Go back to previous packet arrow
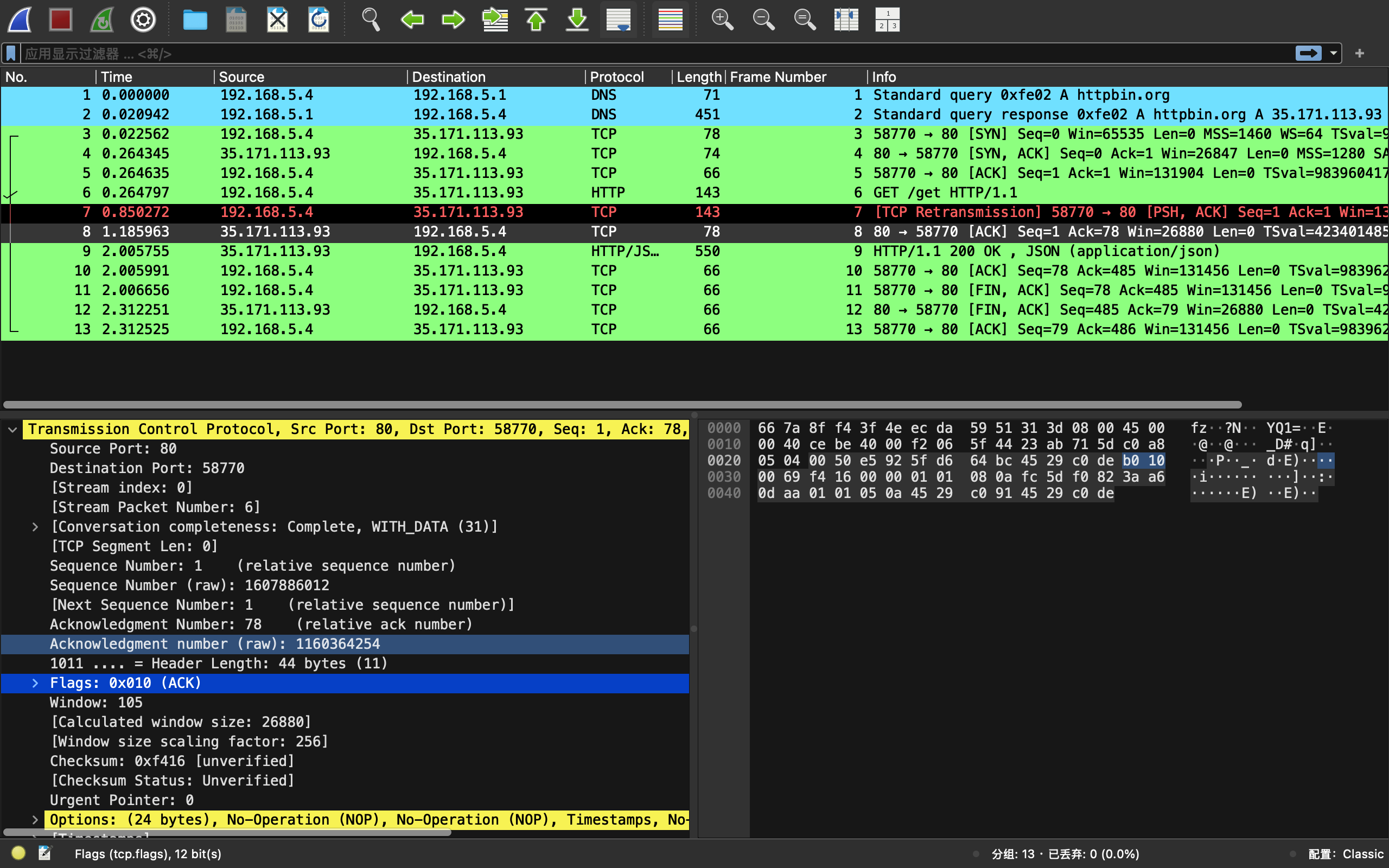1389x868 pixels. (412, 20)
